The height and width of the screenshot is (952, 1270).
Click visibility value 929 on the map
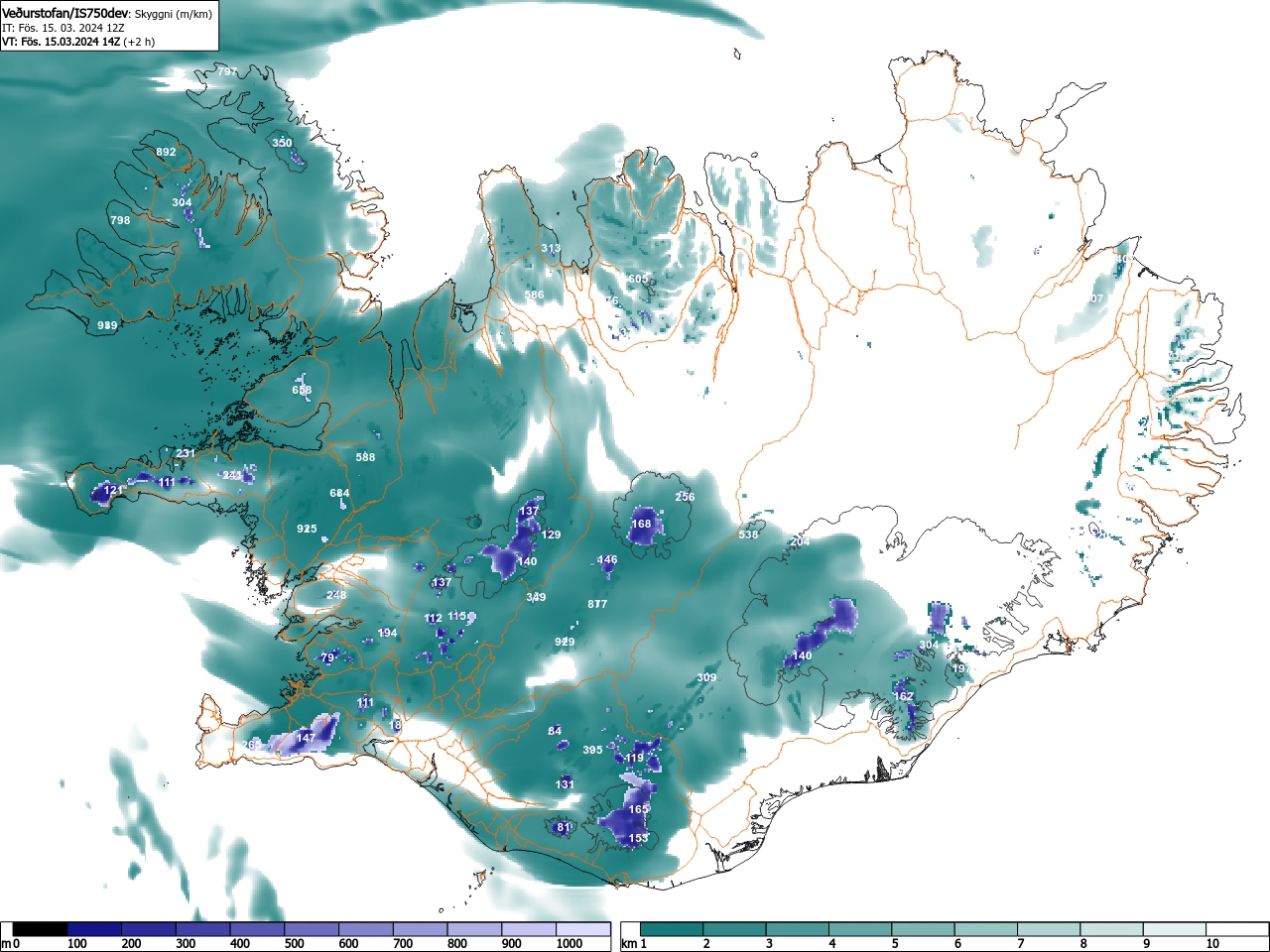point(565,642)
